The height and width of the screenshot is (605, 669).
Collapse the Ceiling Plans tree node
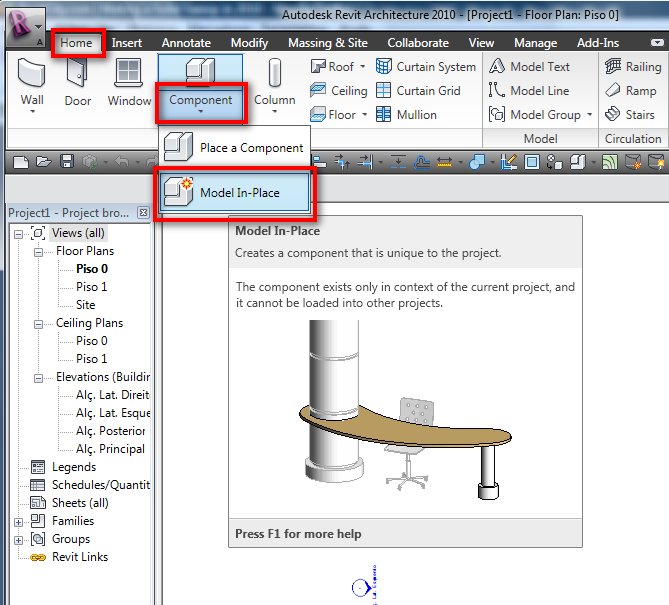(x=38, y=324)
